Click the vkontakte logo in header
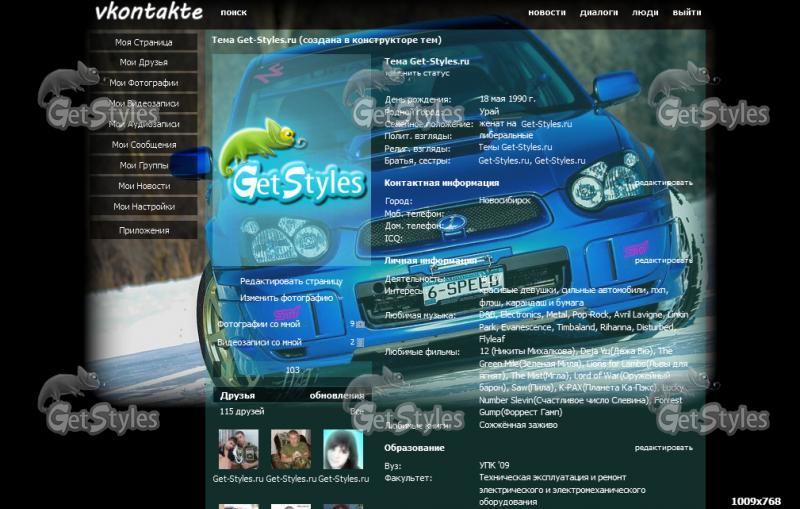This screenshot has height=509, width=800. click(x=149, y=12)
